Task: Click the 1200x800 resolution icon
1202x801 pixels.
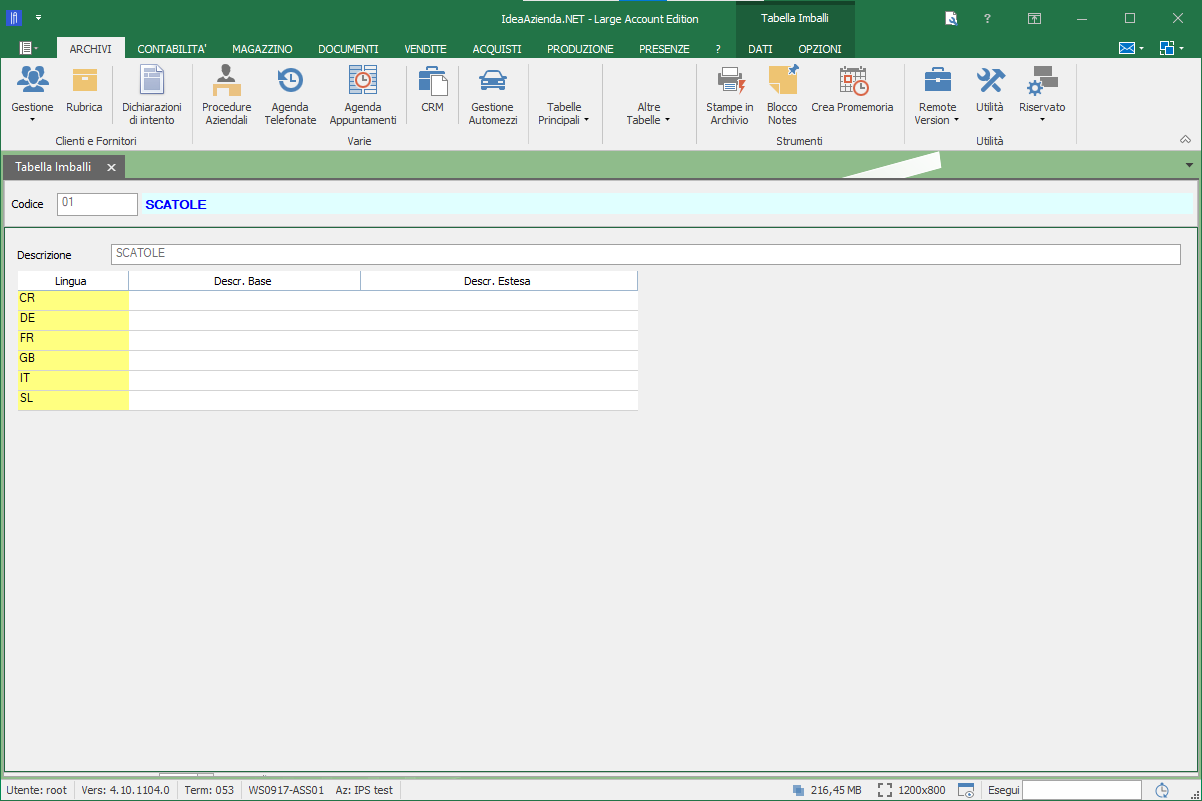Action: [x=884, y=790]
